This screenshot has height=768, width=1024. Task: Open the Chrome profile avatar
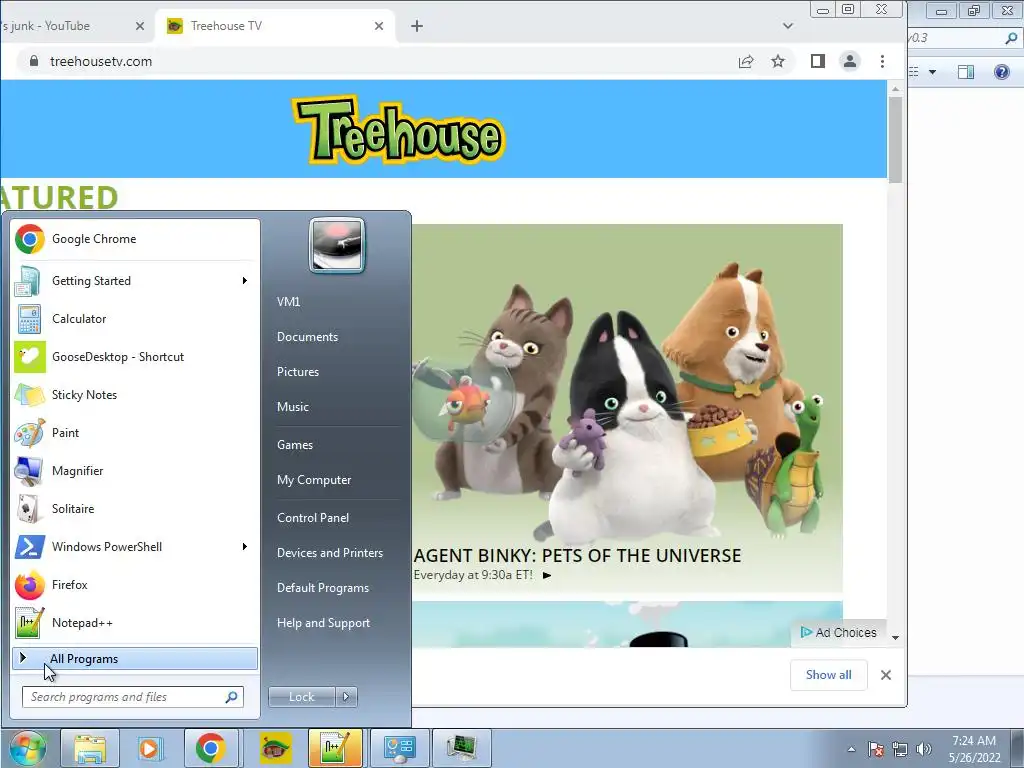point(850,61)
